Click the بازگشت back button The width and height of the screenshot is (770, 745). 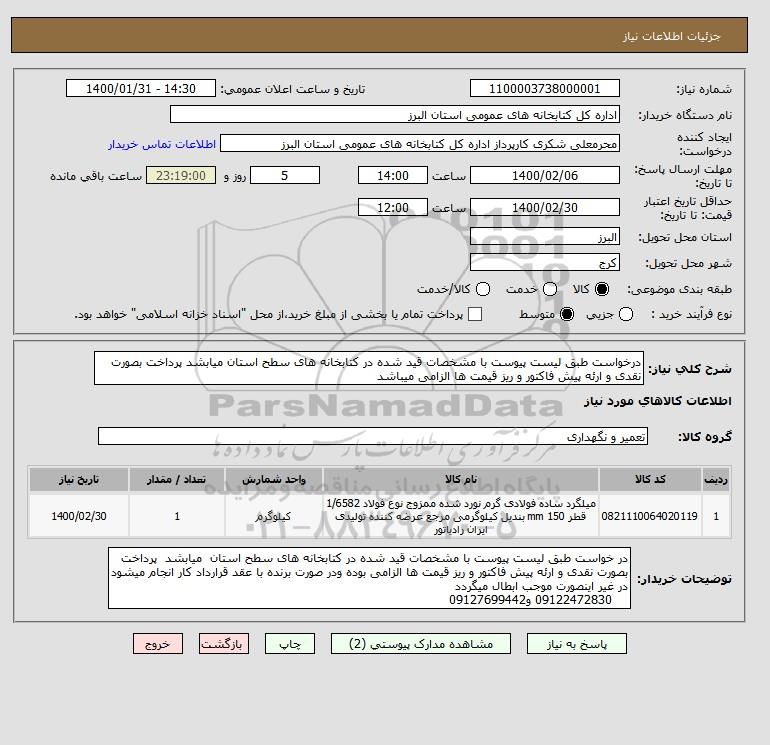click(x=224, y=644)
